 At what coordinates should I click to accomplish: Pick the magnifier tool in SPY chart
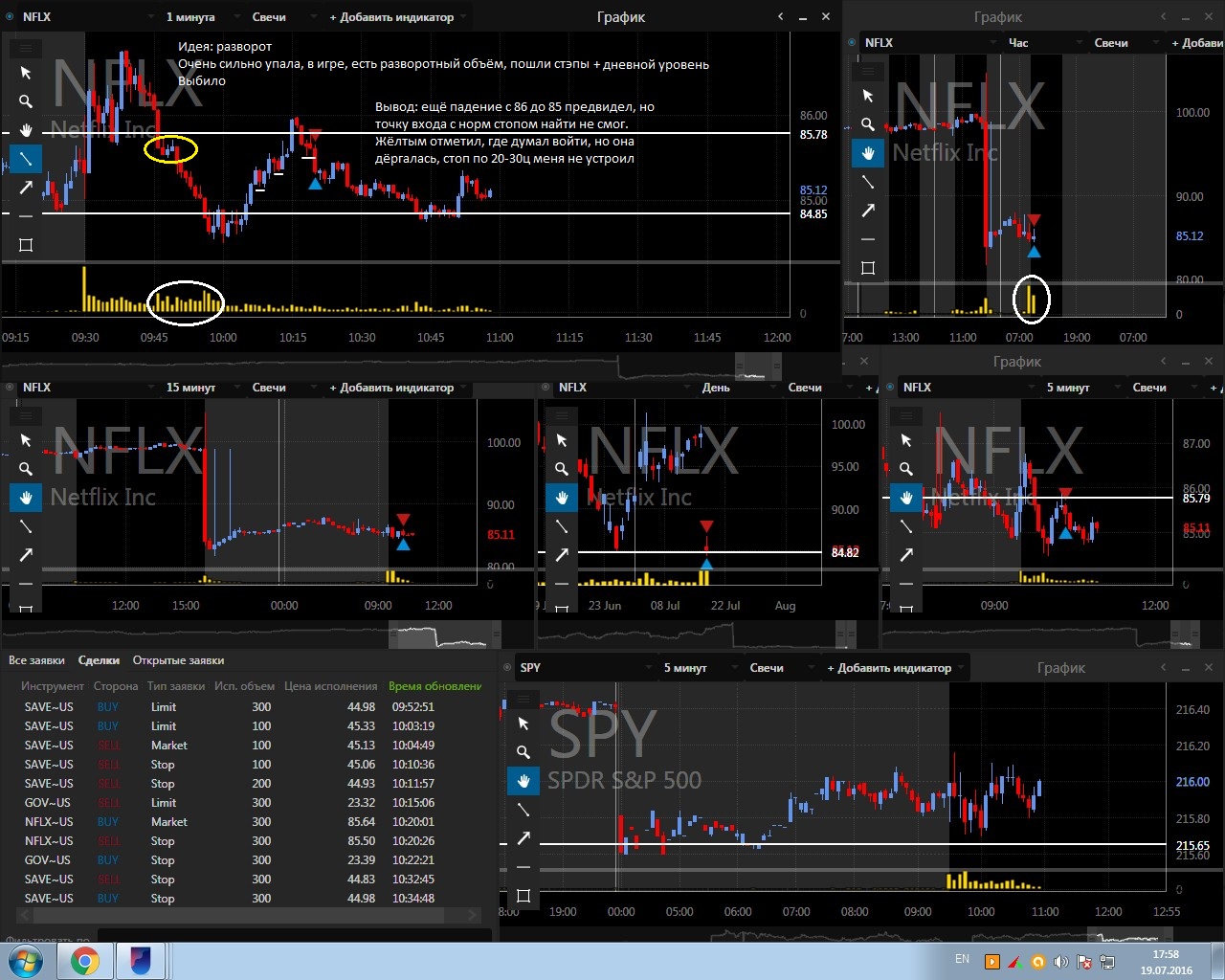[523, 752]
